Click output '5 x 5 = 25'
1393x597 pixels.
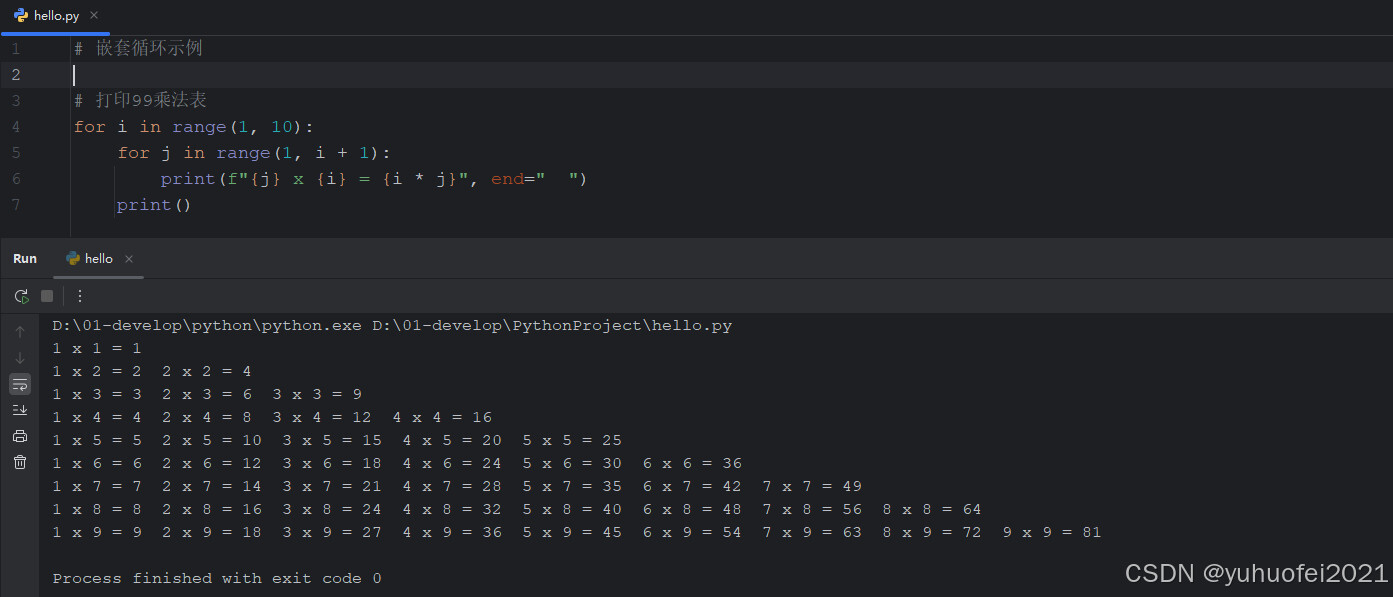tap(572, 441)
